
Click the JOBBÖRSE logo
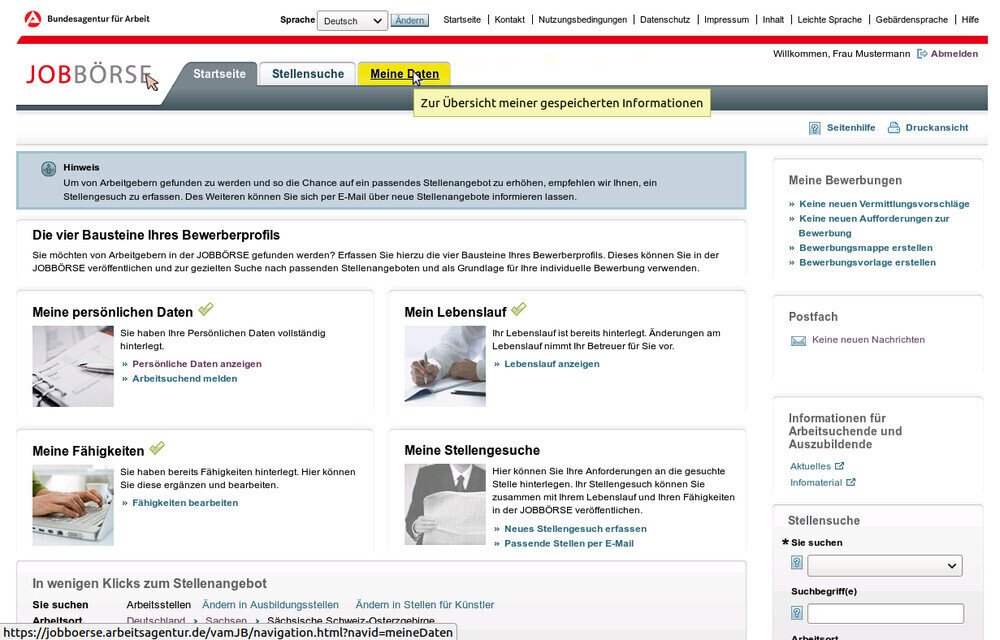[x=89, y=75]
